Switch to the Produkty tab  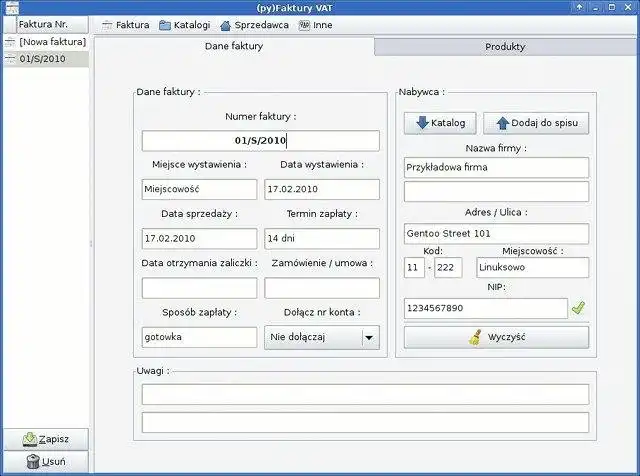point(505,47)
